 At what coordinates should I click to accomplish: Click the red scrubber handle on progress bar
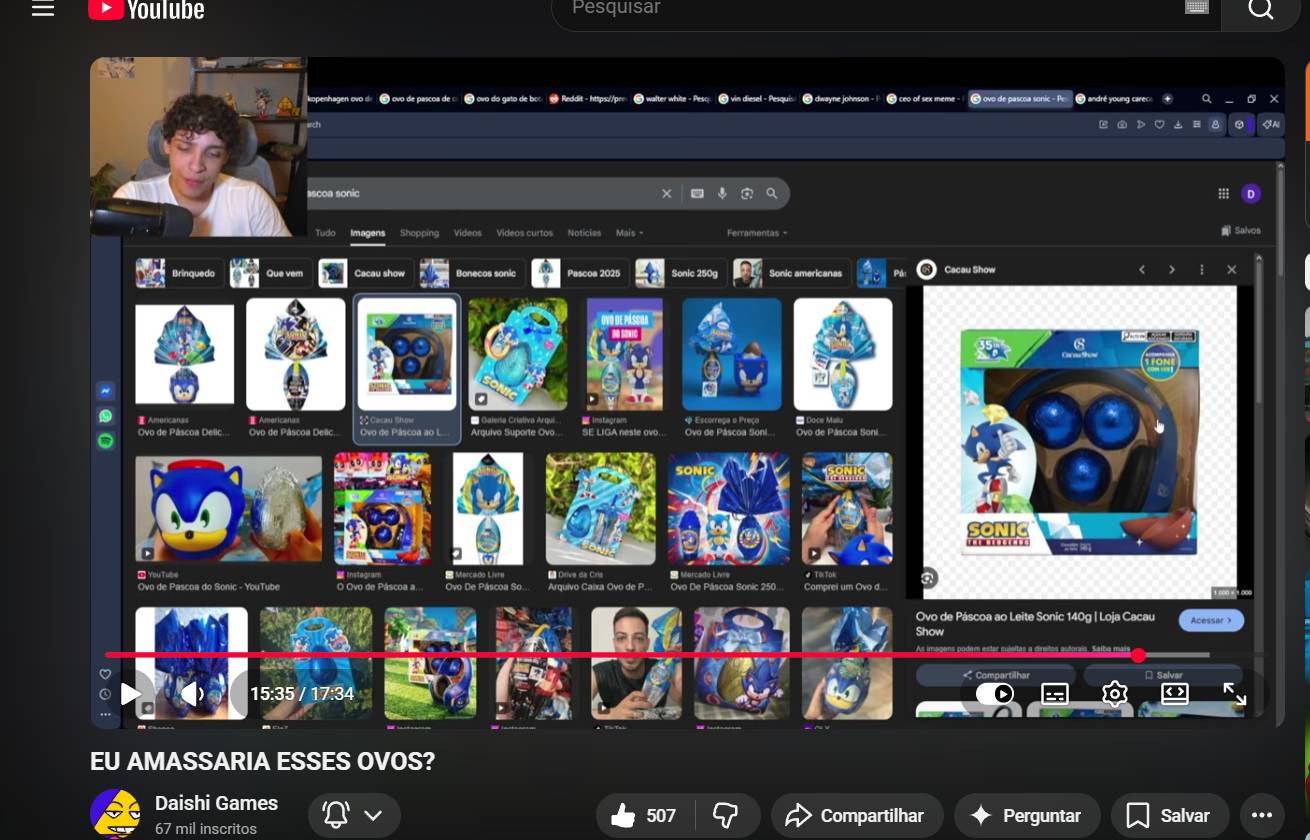pos(1138,655)
